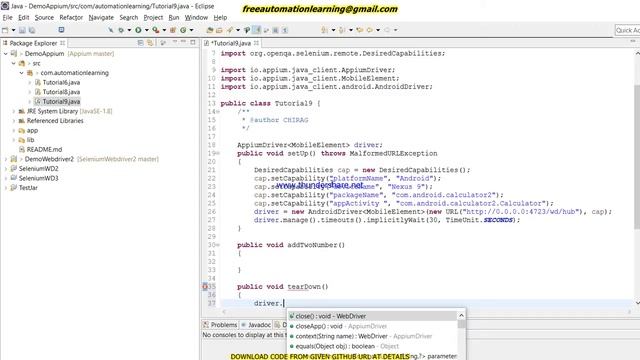Click the New file toolbar icon
640x360 pixels.
(x=5, y=30)
